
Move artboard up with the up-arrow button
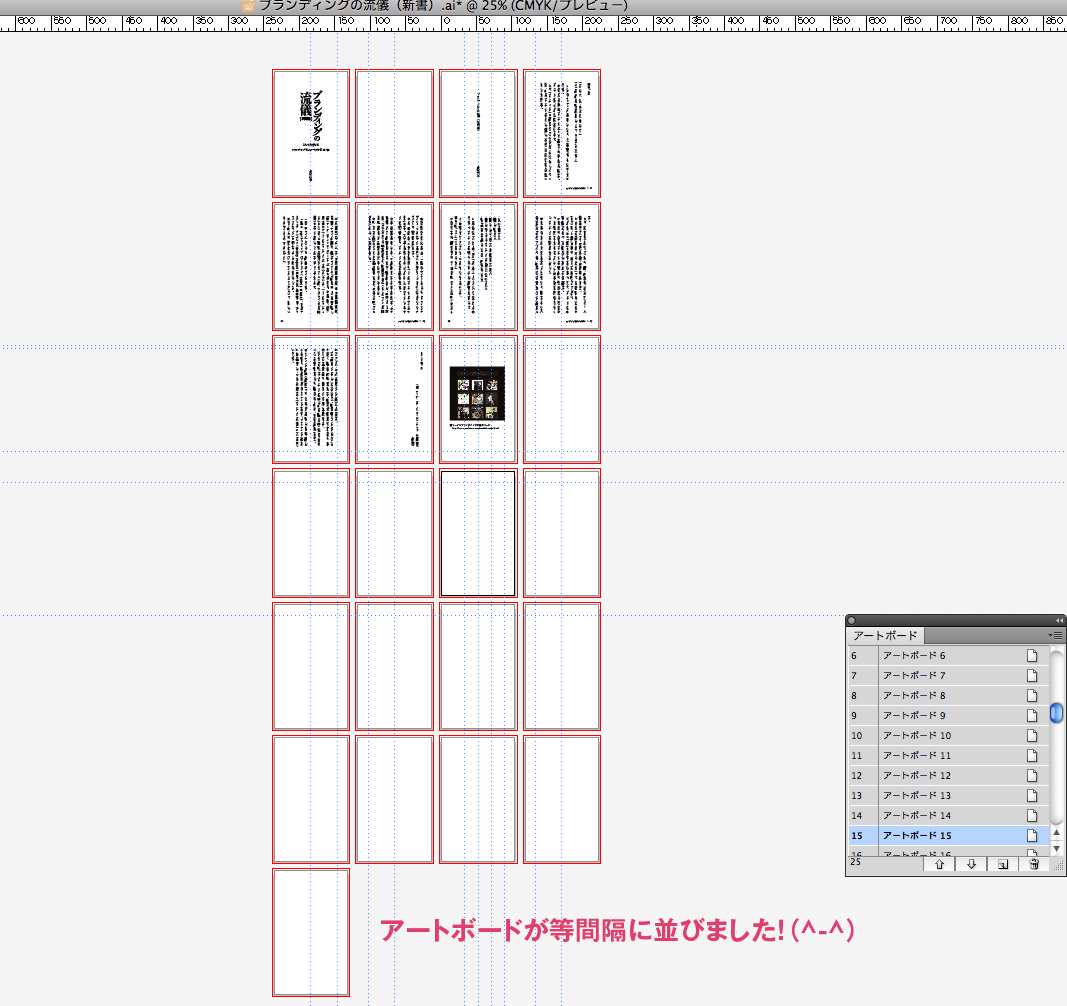click(x=939, y=864)
